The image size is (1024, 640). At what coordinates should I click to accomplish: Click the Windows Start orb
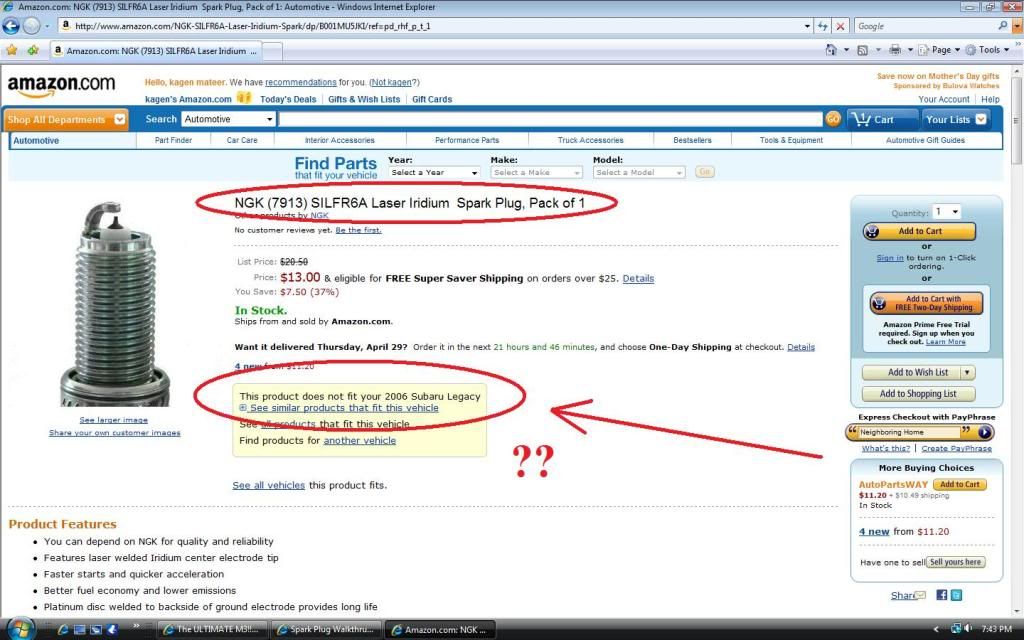click(19, 629)
